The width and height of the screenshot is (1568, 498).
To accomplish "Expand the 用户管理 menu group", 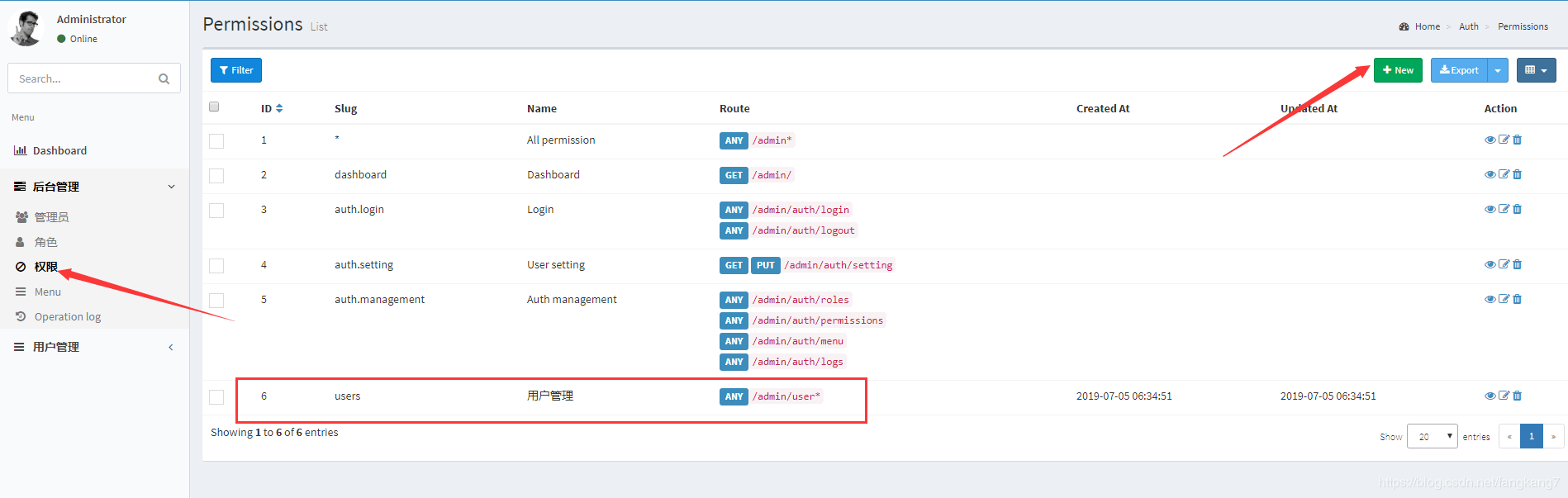I will pos(94,347).
